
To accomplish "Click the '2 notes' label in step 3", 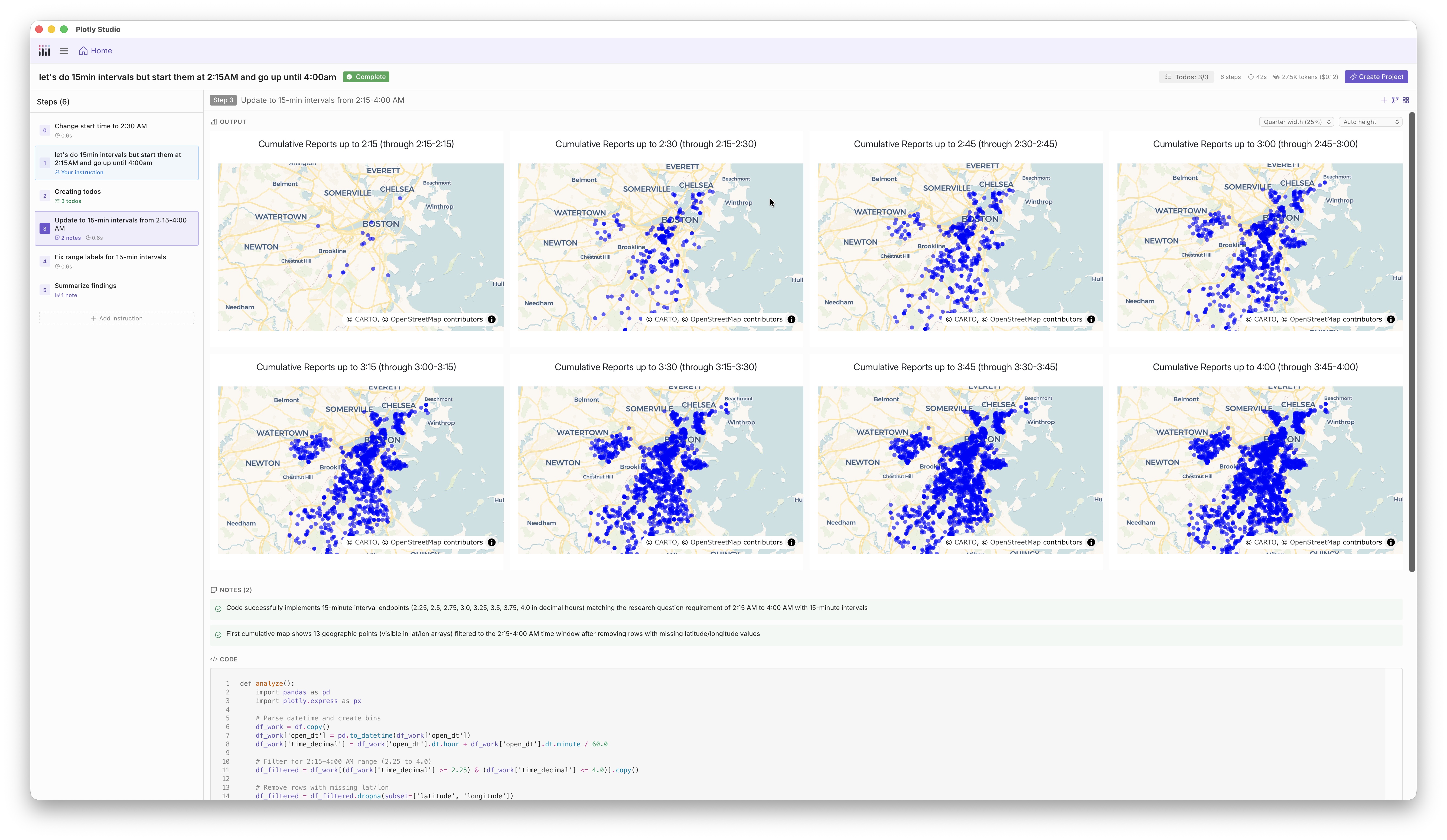I will (x=68, y=238).
